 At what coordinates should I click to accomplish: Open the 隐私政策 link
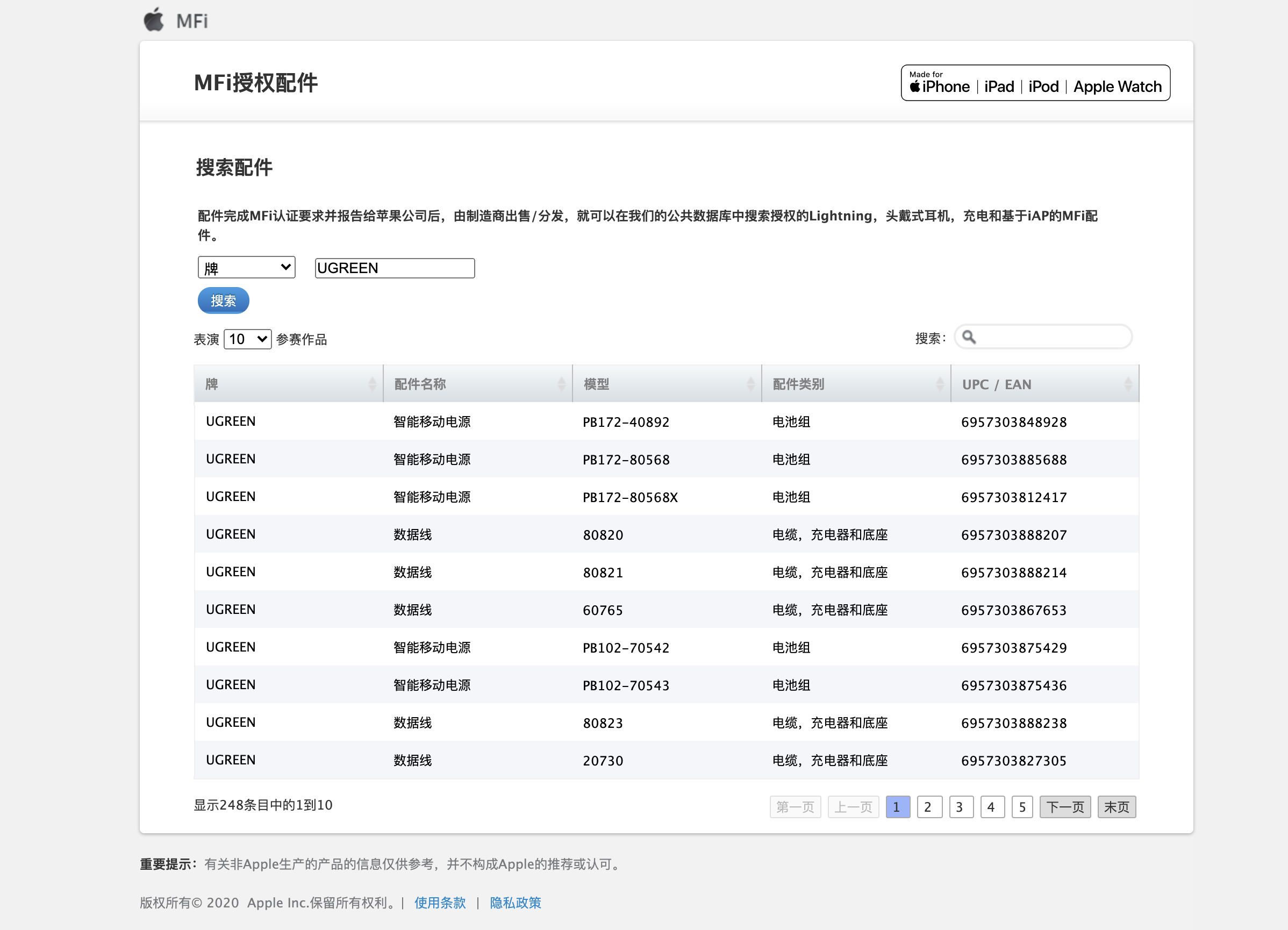click(515, 903)
